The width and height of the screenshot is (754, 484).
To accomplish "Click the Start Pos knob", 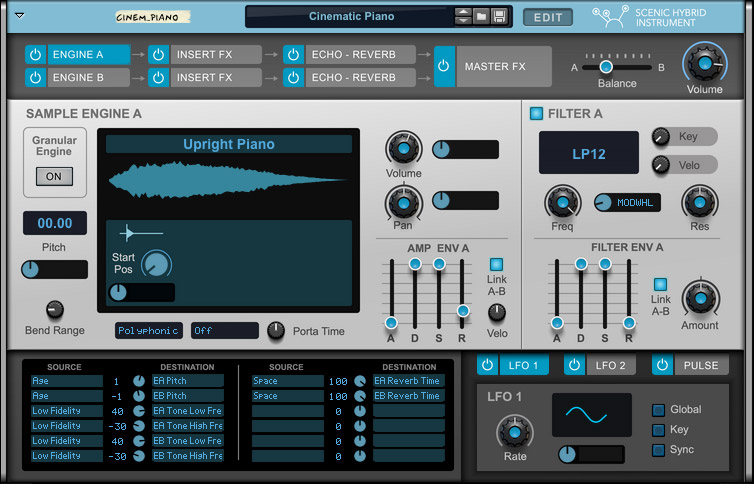I will pos(157,264).
